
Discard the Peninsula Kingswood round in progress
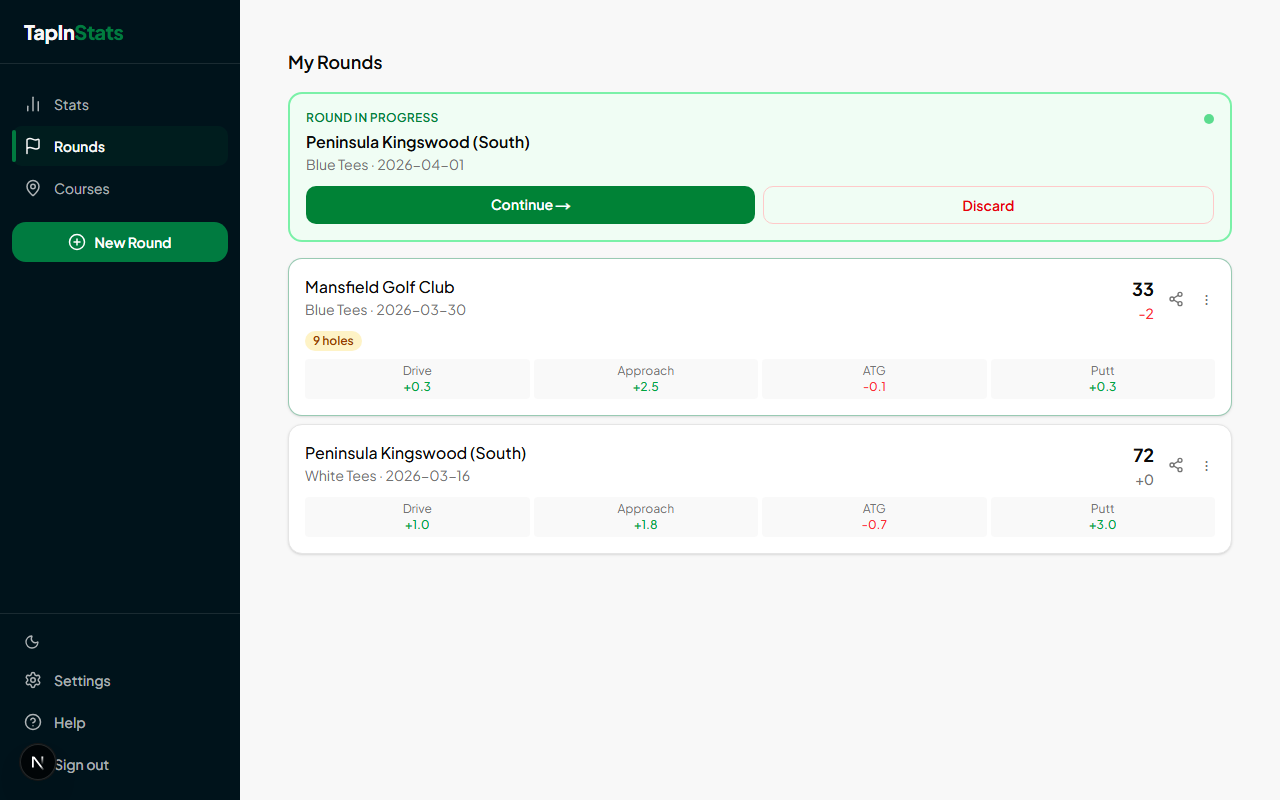[x=988, y=205]
